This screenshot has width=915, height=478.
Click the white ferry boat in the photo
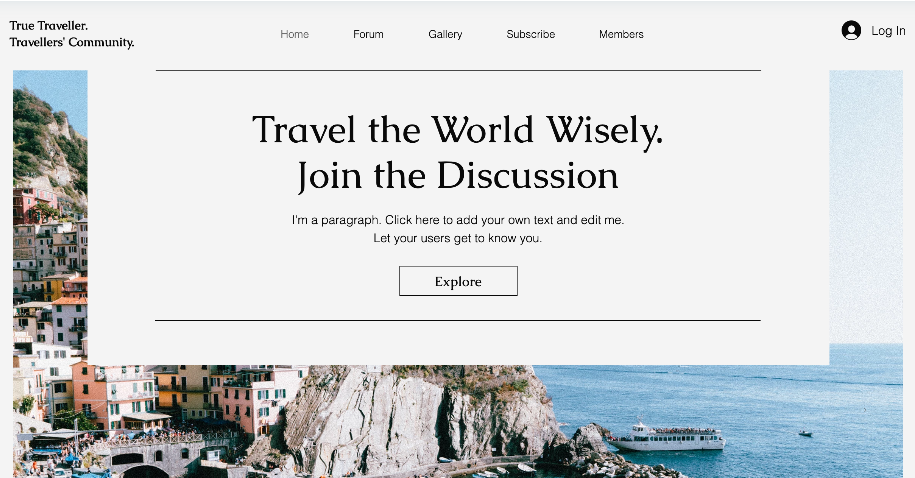tap(668, 437)
